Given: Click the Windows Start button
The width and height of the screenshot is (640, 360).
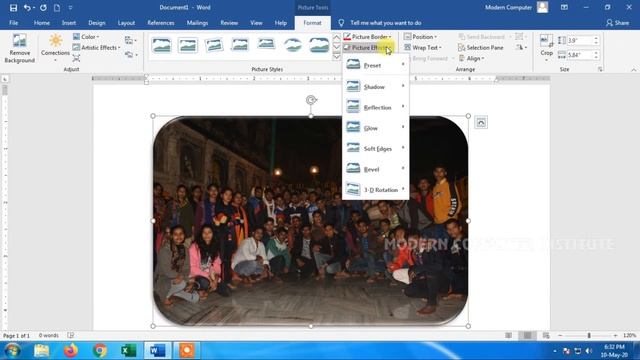Looking at the screenshot, I should tap(12, 351).
